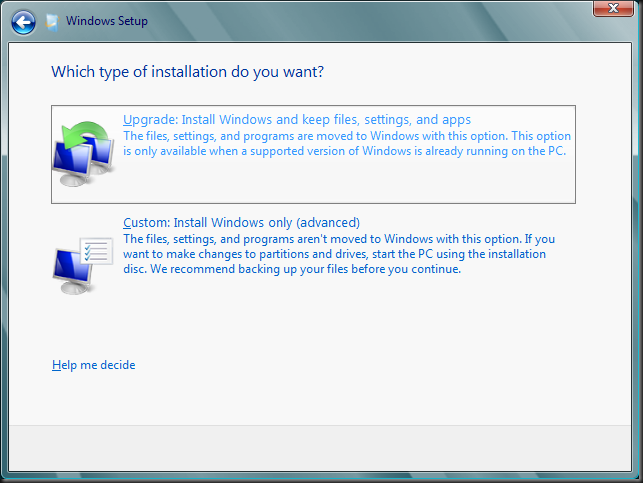Close the Windows Setup window
The height and width of the screenshot is (483, 643).
(x=613, y=8)
